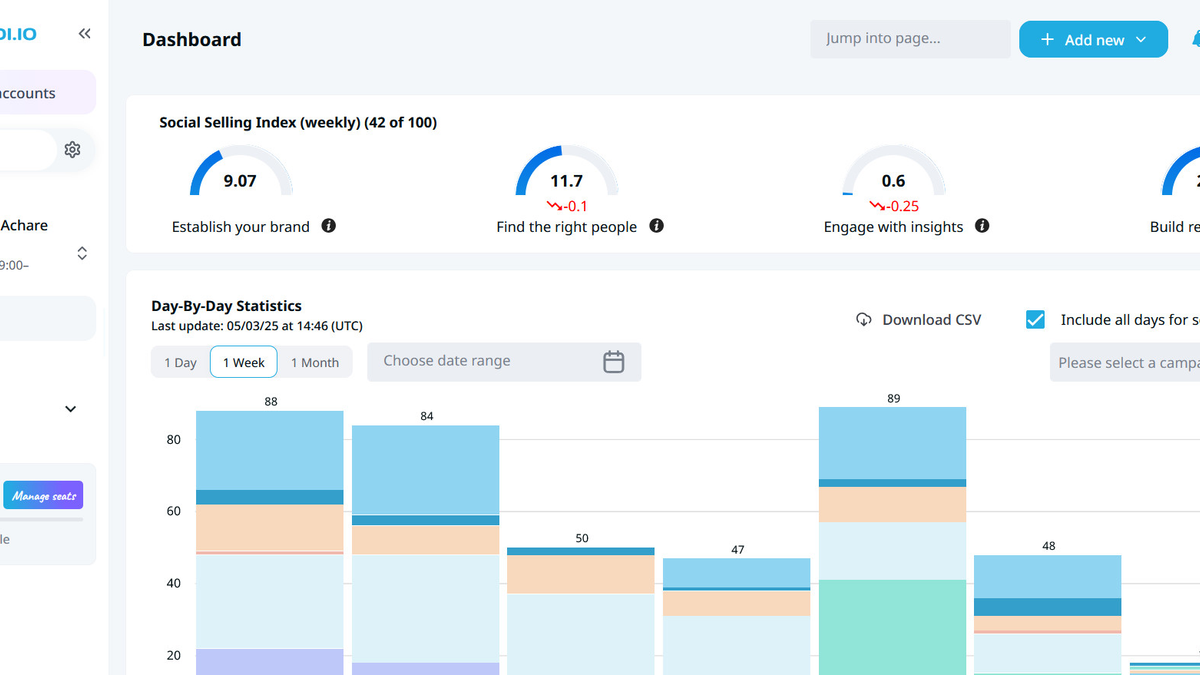Image resolution: width=1200 pixels, height=675 pixels.
Task: Toggle Include all days checkbox
Action: pyautogui.click(x=1036, y=320)
